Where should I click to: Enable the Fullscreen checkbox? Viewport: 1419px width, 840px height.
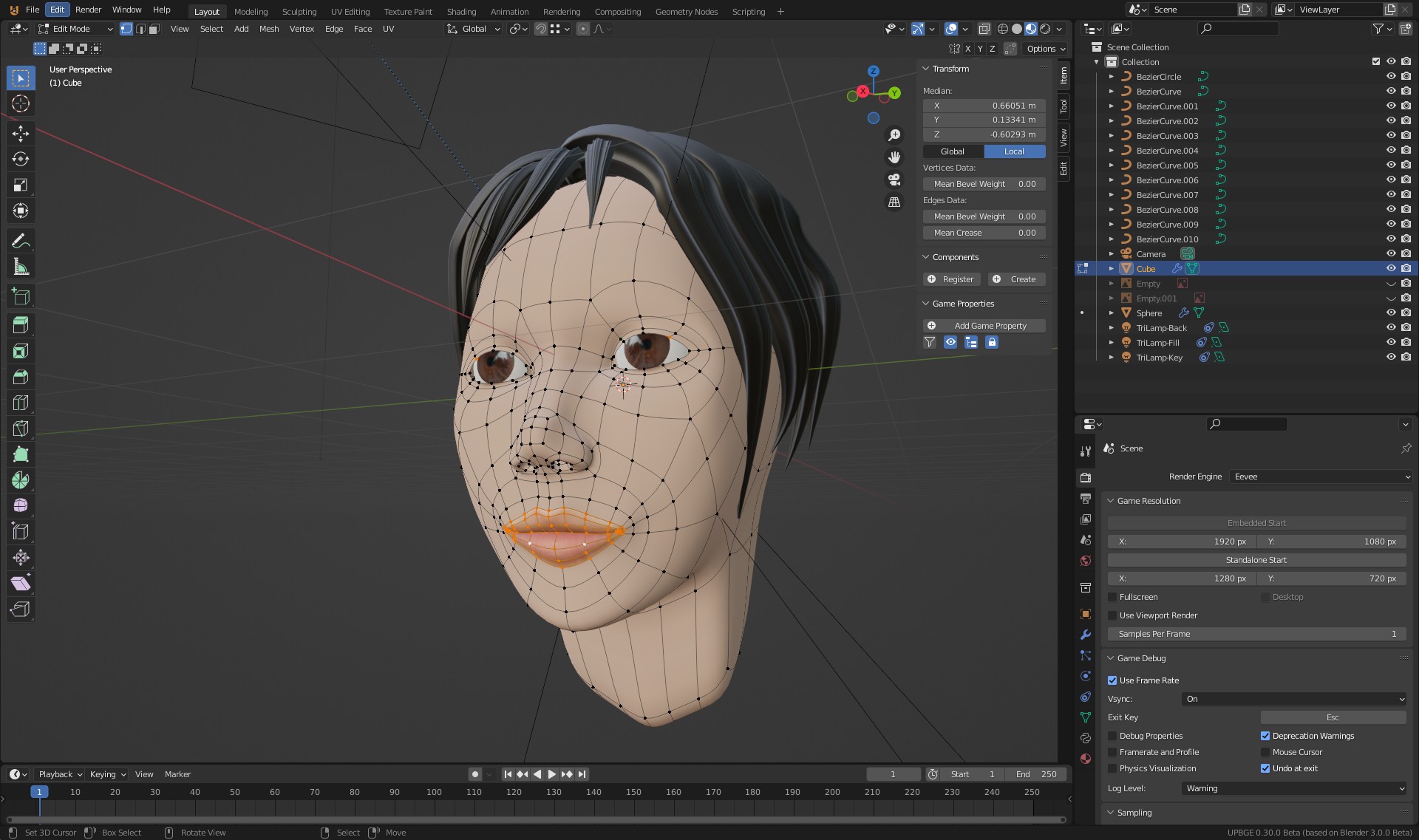click(x=1113, y=597)
